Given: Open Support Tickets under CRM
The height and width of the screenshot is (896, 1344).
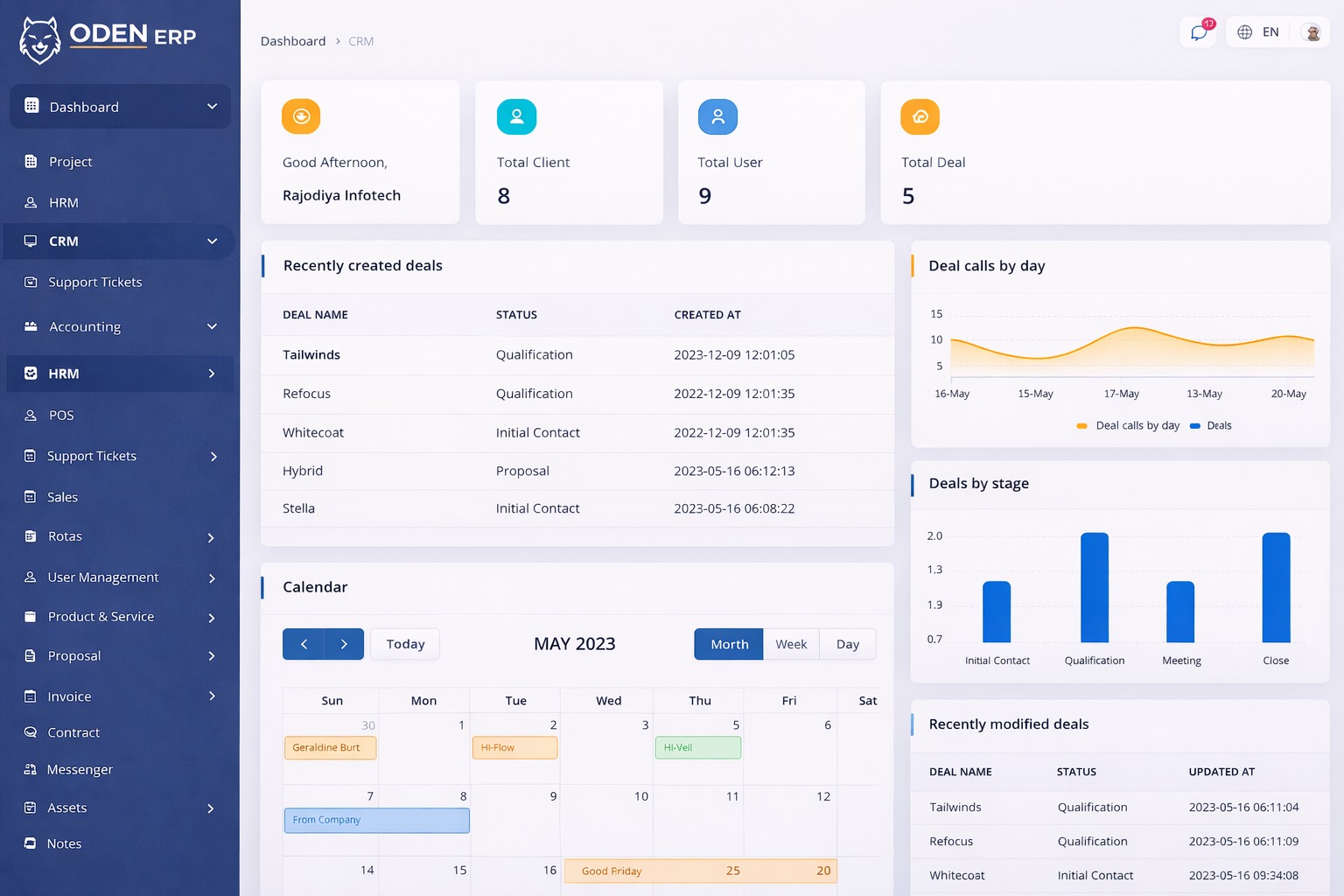Looking at the screenshot, I should tap(94, 282).
